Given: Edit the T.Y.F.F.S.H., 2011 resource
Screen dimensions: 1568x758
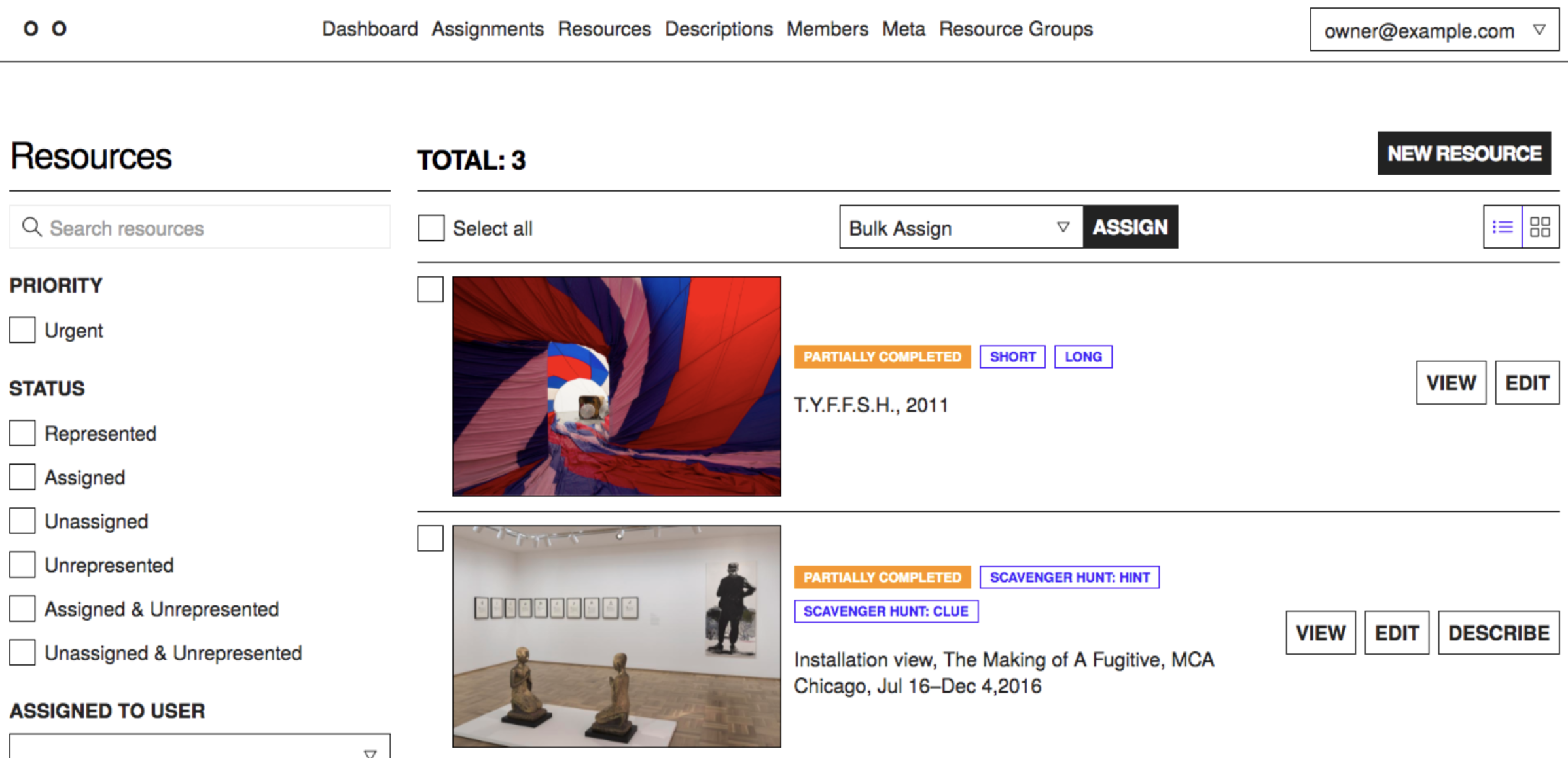Looking at the screenshot, I should (1527, 382).
